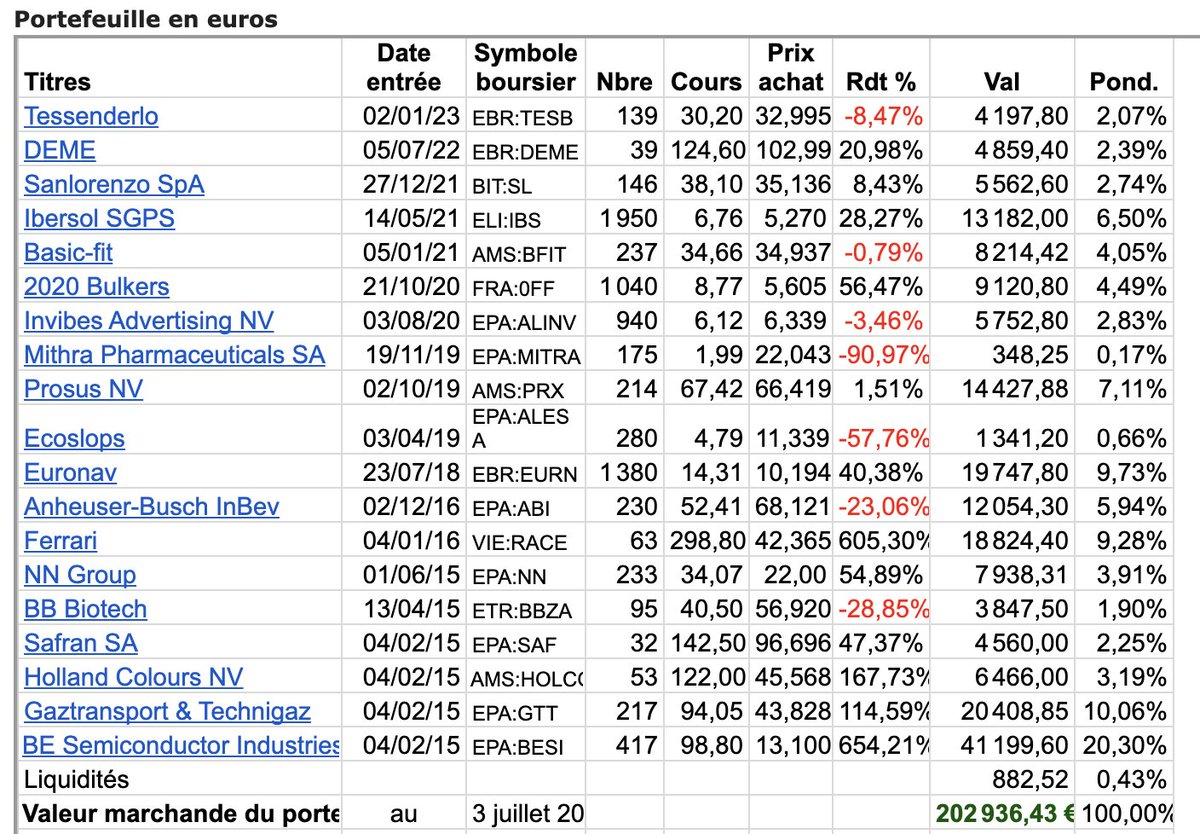Click the total value 202 936,43 €
The height and width of the screenshot is (834, 1200).
pyautogui.click(x=1004, y=813)
